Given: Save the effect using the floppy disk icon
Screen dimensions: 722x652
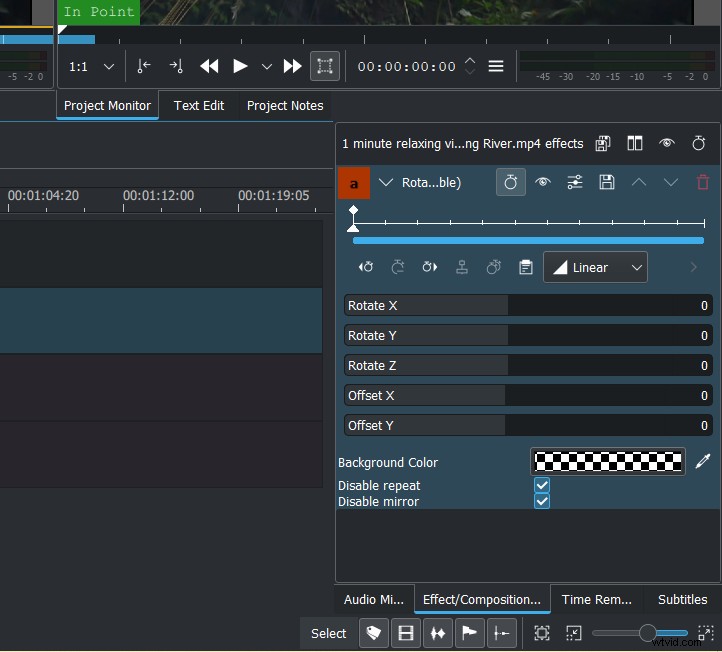Looking at the screenshot, I should pyautogui.click(x=606, y=182).
